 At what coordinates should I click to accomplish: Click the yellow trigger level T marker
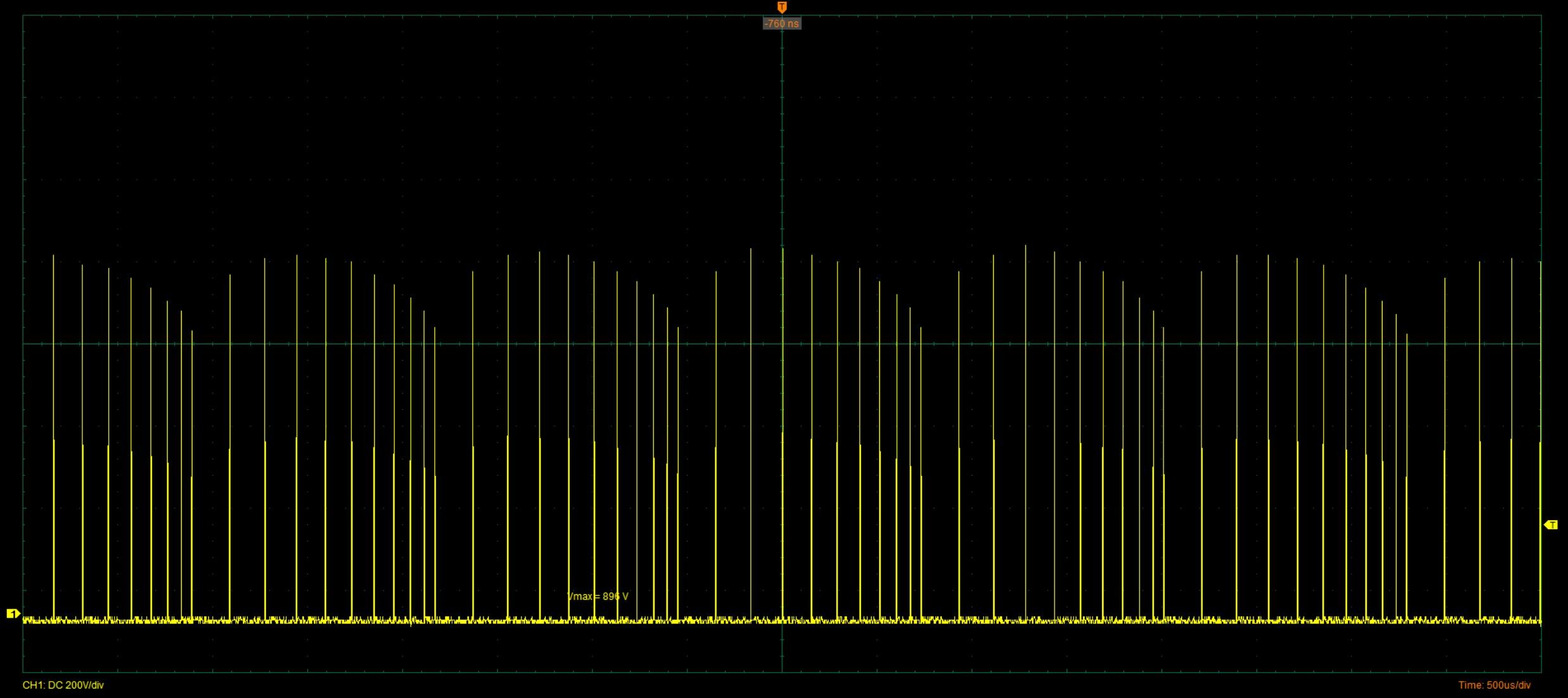pos(1551,525)
